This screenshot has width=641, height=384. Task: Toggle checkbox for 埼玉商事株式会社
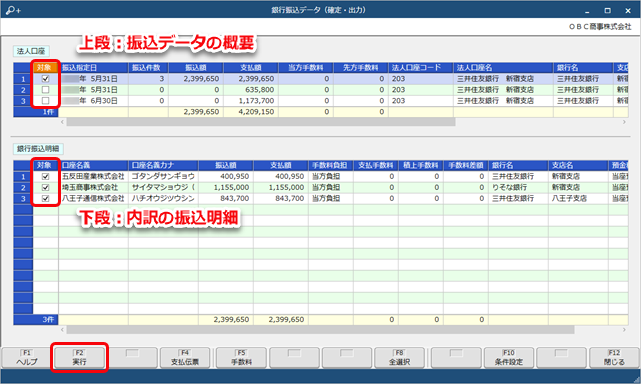pos(45,187)
